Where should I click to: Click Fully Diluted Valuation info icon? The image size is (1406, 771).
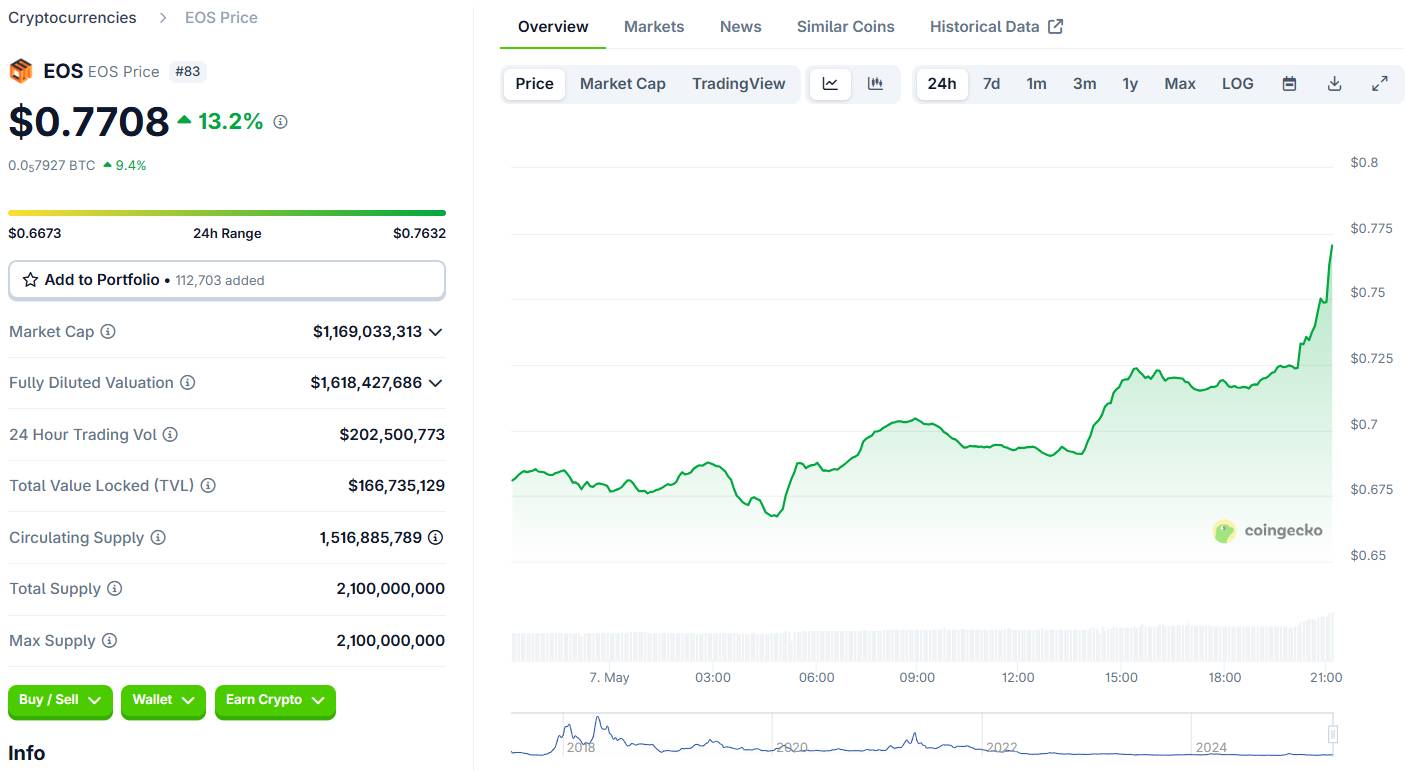pos(187,383)
